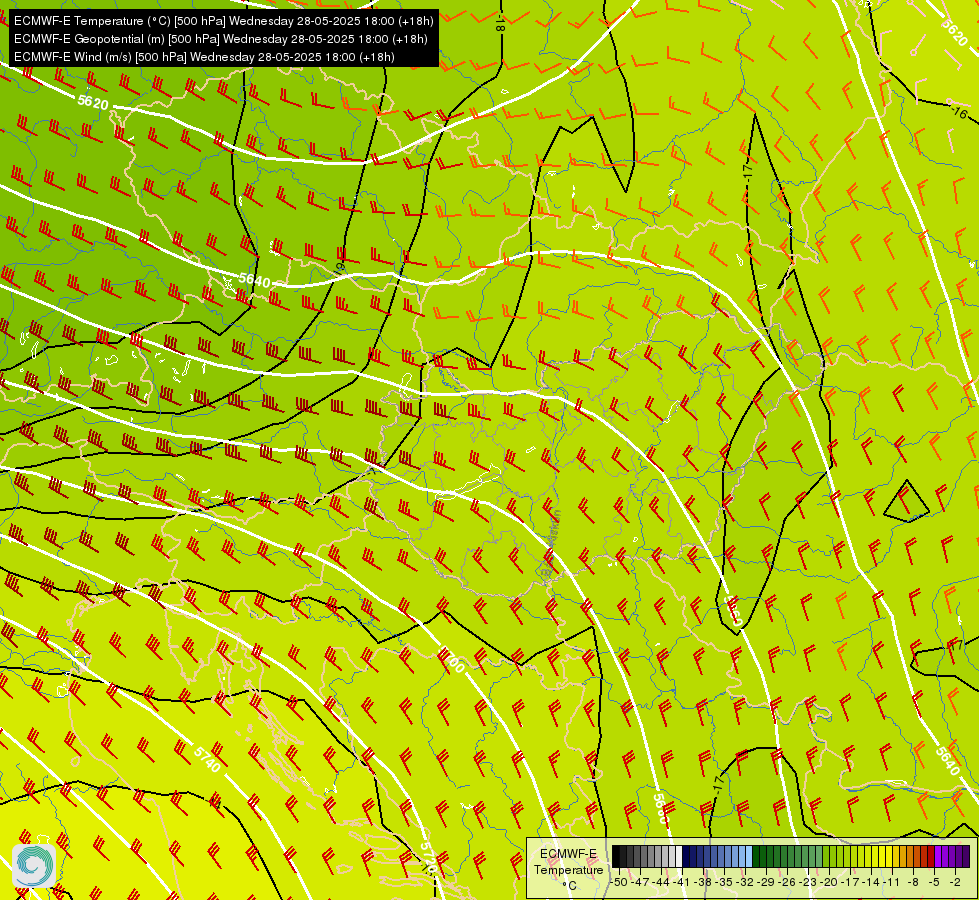The width and height of the screenshot is (979, 900).
Task: Click the 5720 geopotential contour label
Action: [x=428, y=857]
